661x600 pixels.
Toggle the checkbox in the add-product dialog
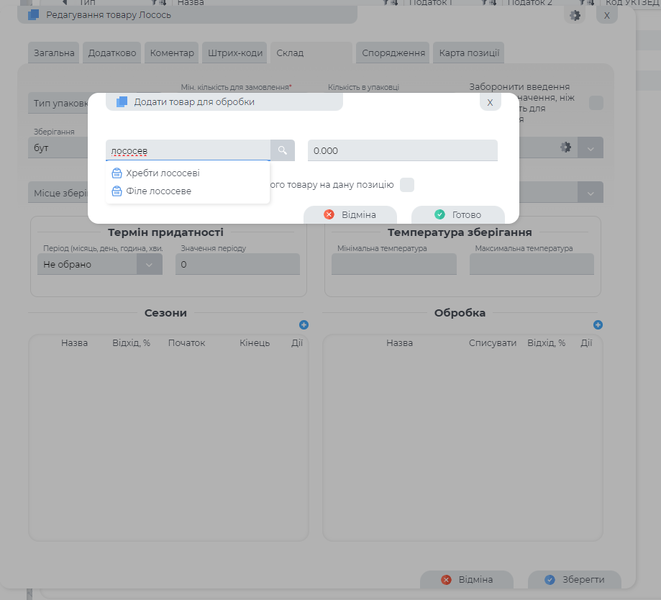tap(407, 184)
